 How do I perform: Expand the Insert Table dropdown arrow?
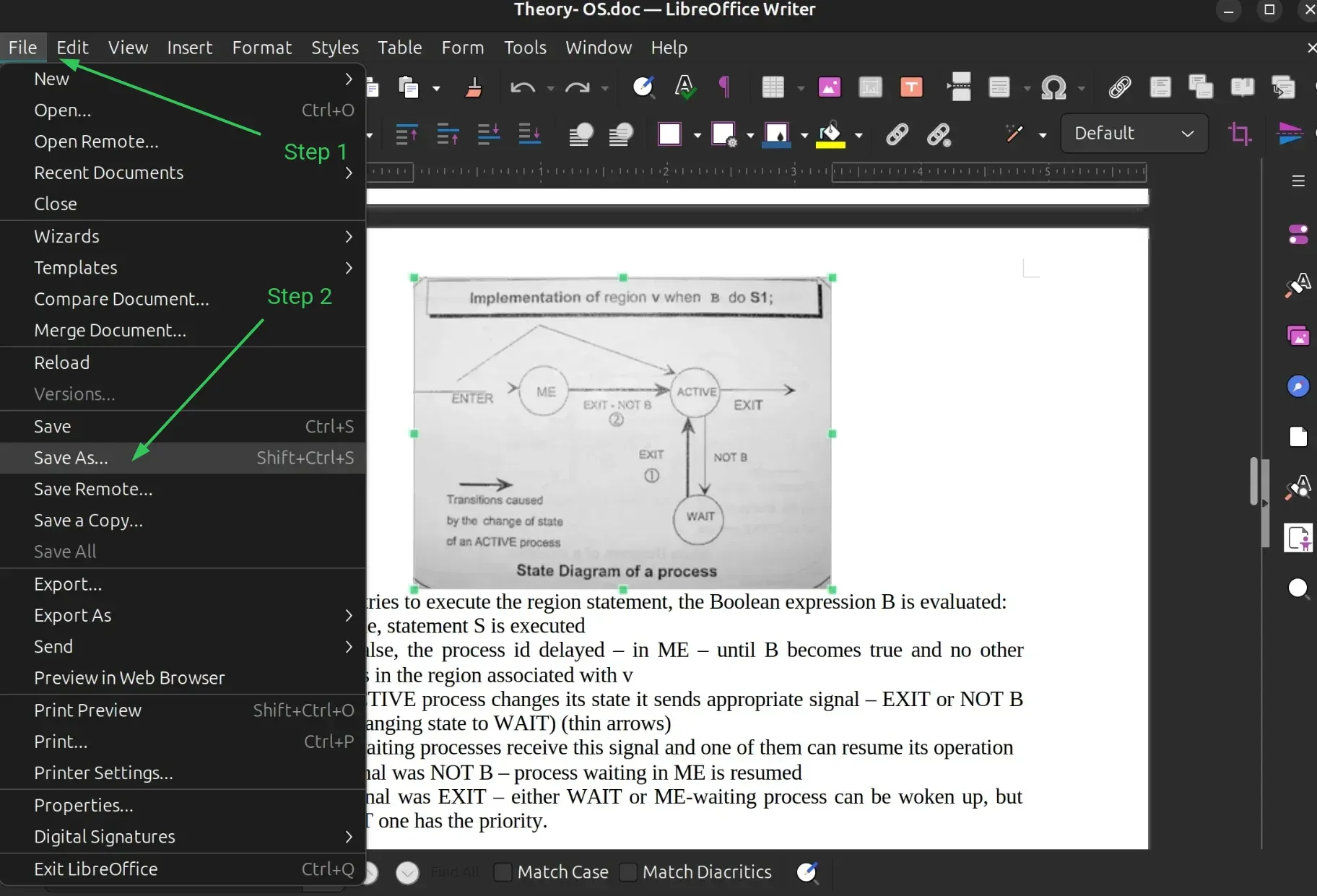pyautogui.click(x=801, y=88)
